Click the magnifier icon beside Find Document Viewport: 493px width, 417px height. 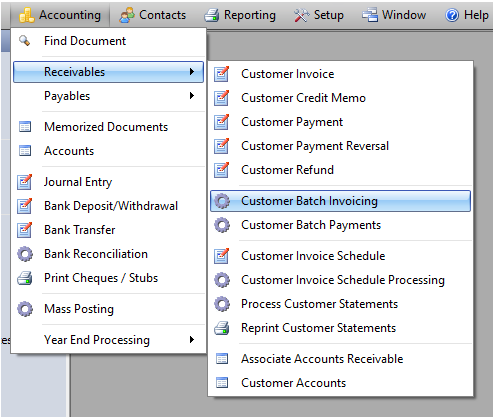pos(24,41)
